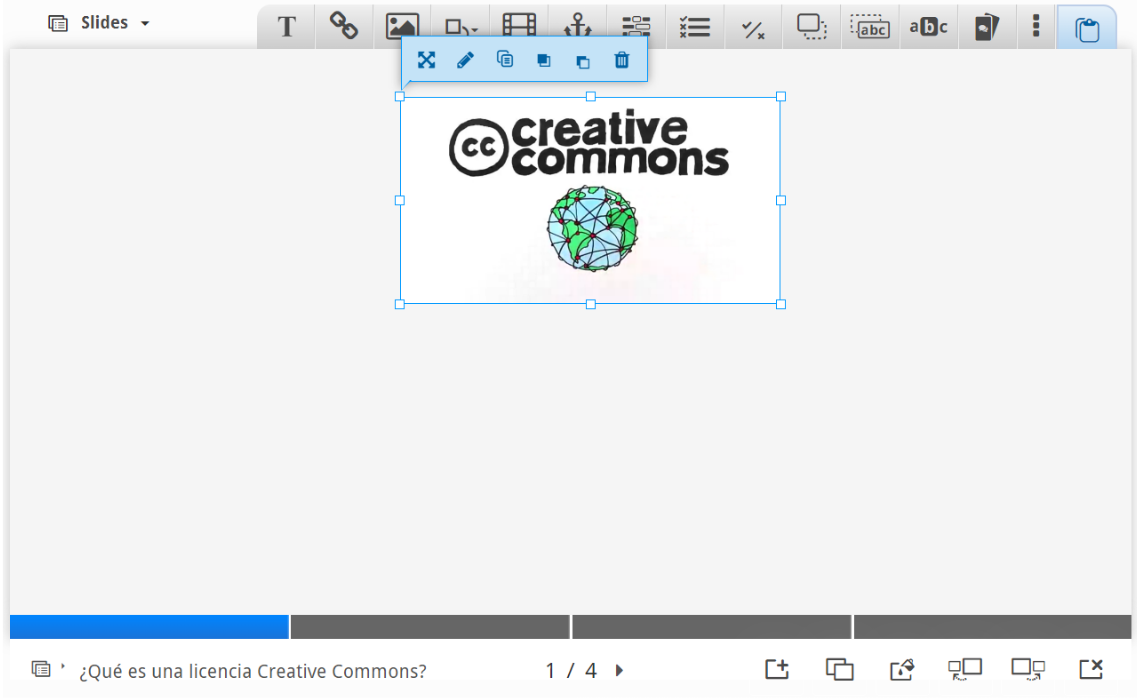Click the slide title '¿Qué es una licencia Creative Commons?'
Viewport: 1137px width, 698px height.
[252, 671]
